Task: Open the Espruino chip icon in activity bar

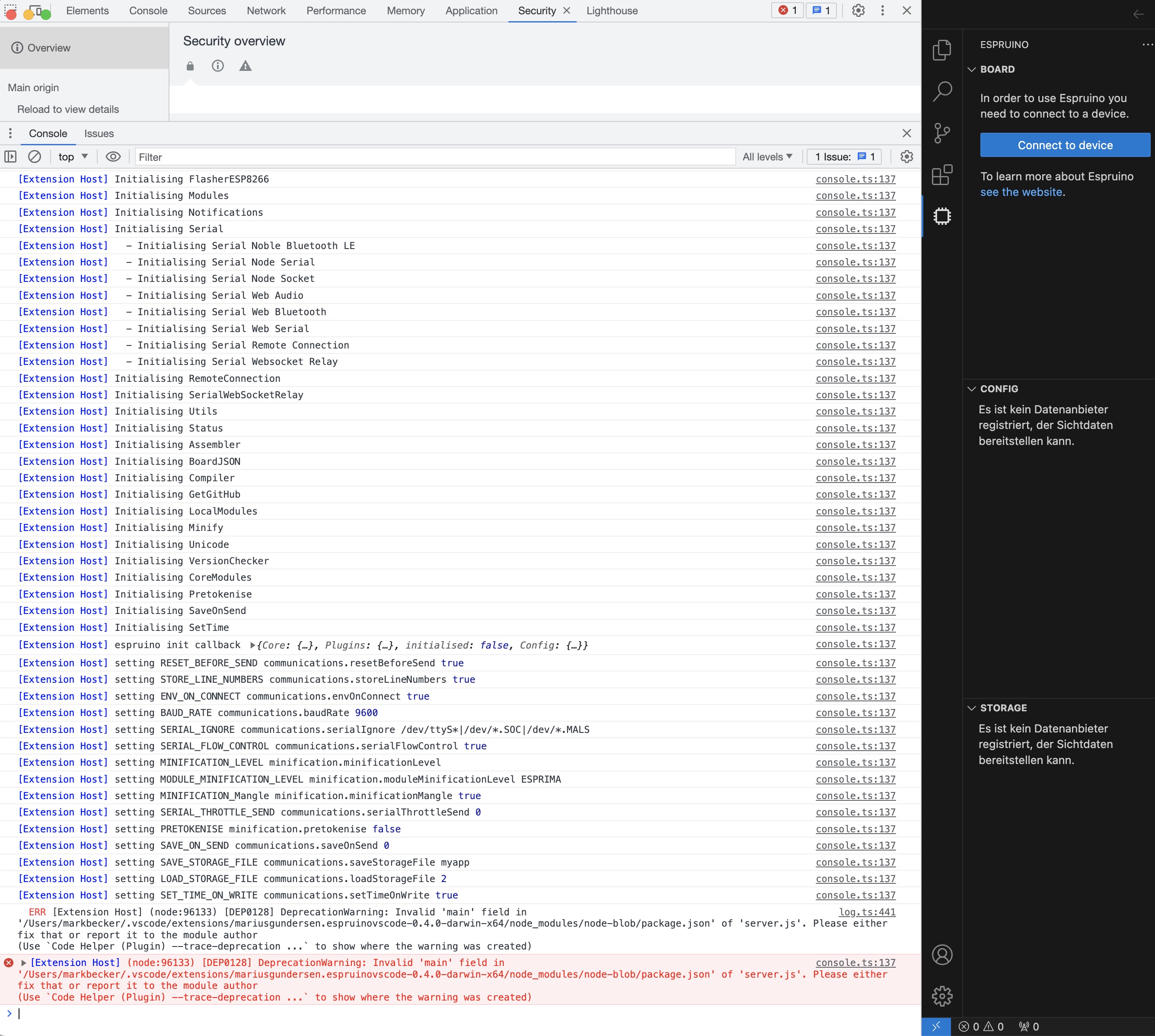Action: [942, 216]
